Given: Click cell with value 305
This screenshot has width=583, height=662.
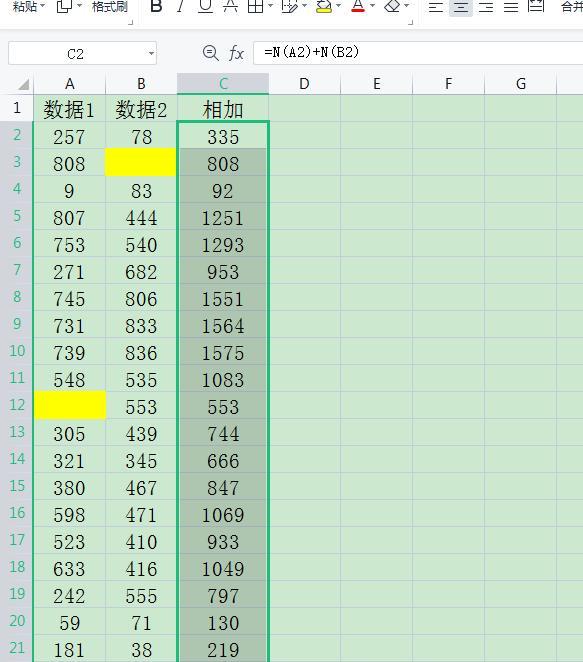Looking at the screenshot, I should pos(70,432).
